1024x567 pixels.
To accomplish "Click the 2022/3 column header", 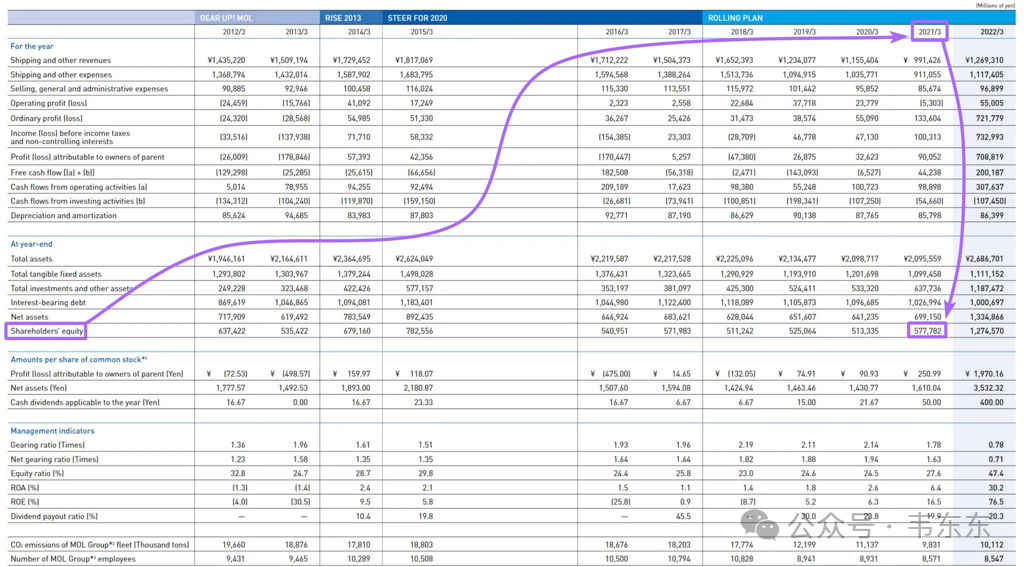I will (991, 31).
